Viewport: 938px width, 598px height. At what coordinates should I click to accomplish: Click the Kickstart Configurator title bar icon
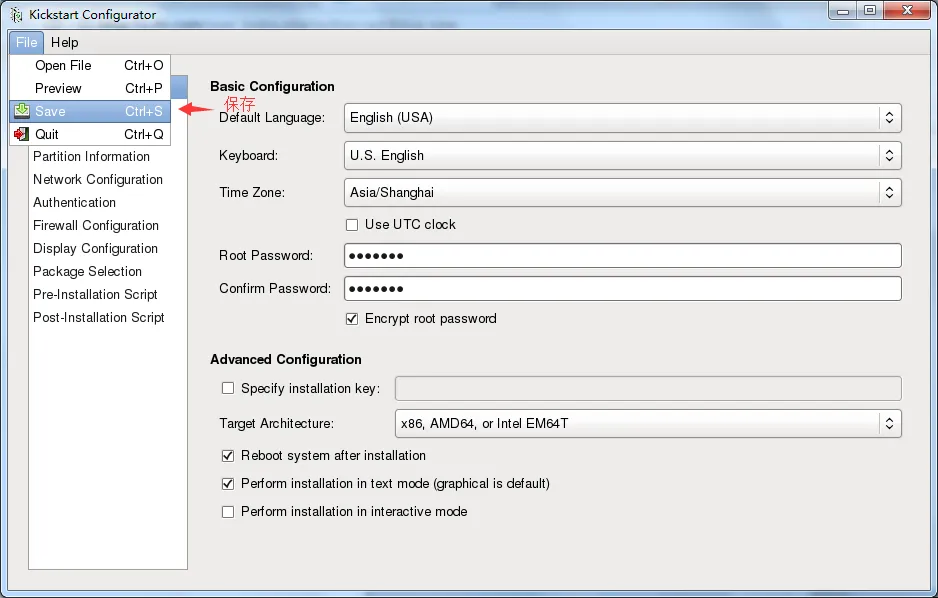(17, 14)
